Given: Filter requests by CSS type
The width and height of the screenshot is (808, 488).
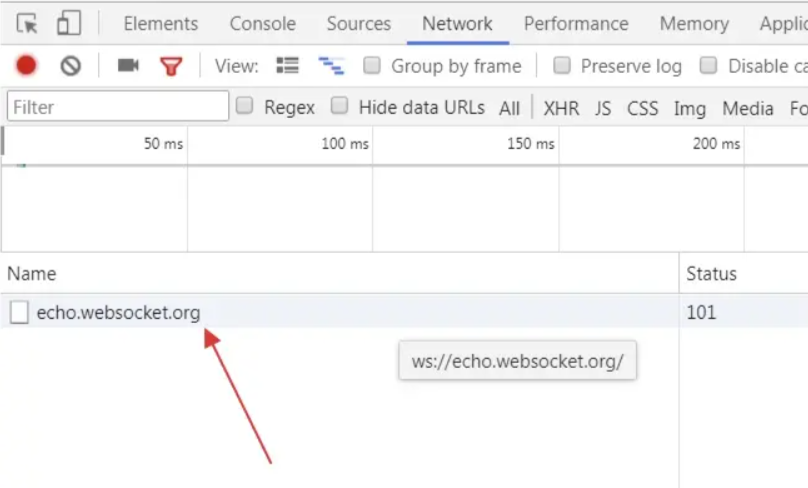Looking at the screenshot, I should 643,108.
